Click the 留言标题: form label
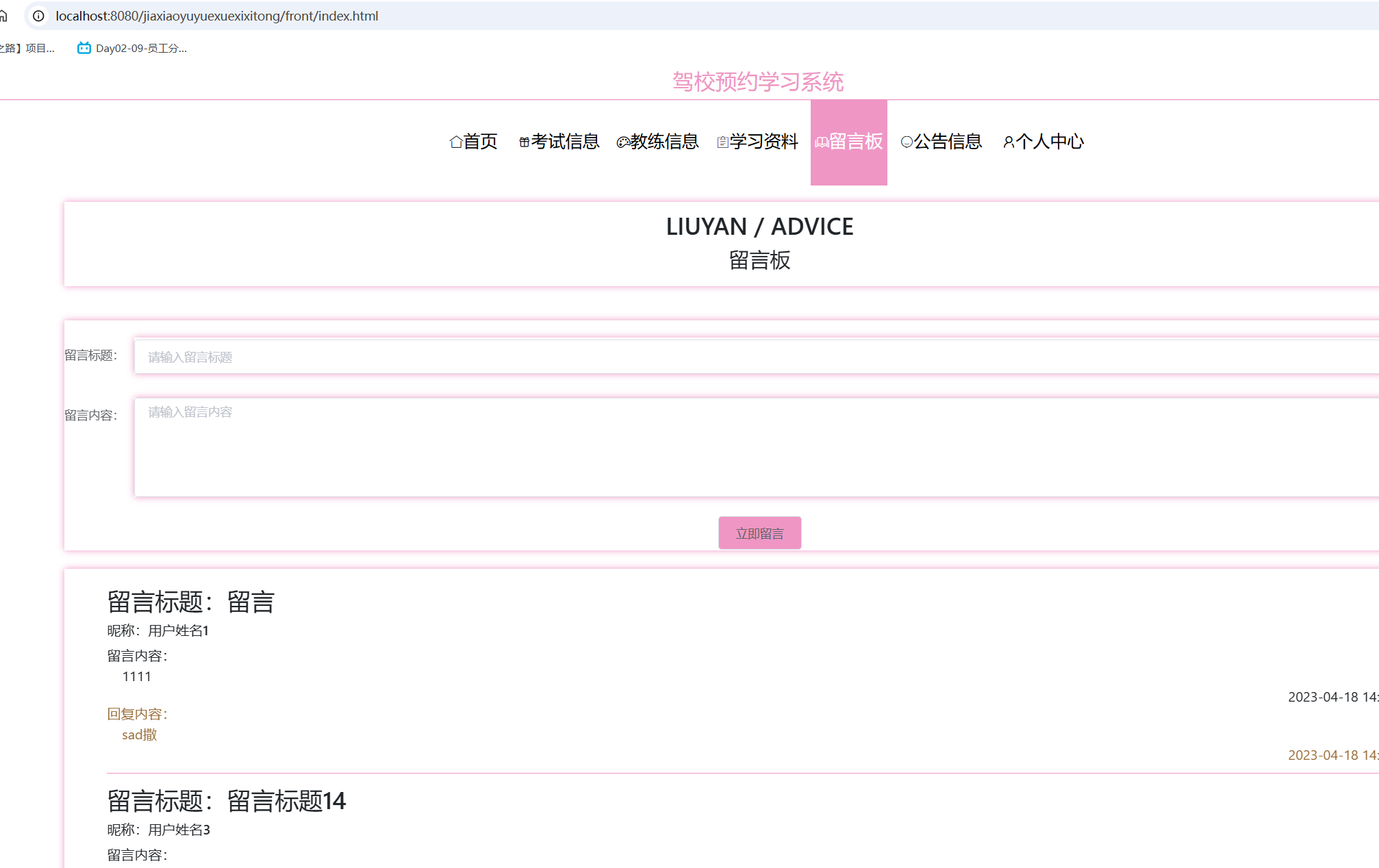 pos(91,355)
